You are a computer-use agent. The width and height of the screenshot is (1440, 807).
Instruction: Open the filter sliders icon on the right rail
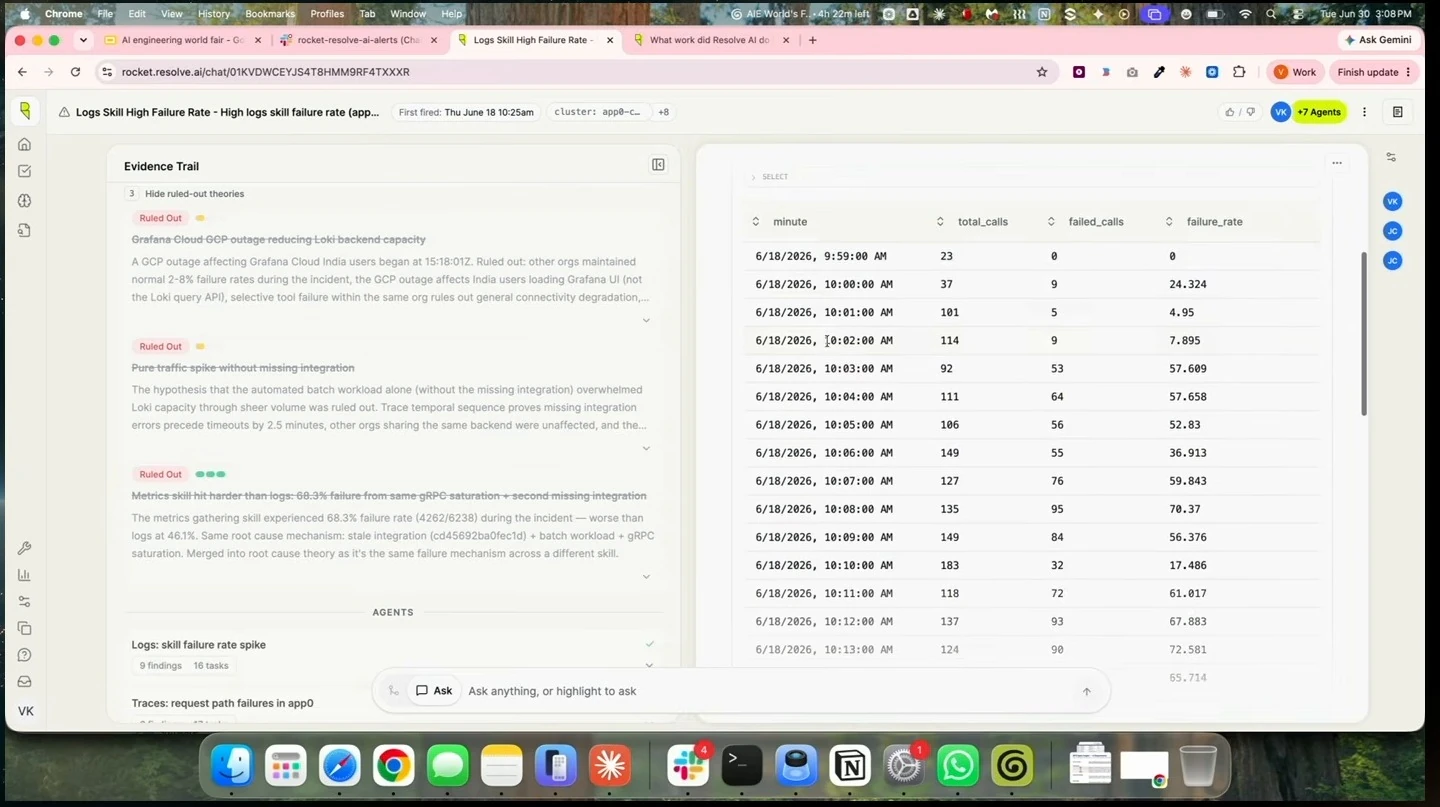[1391, 157]
